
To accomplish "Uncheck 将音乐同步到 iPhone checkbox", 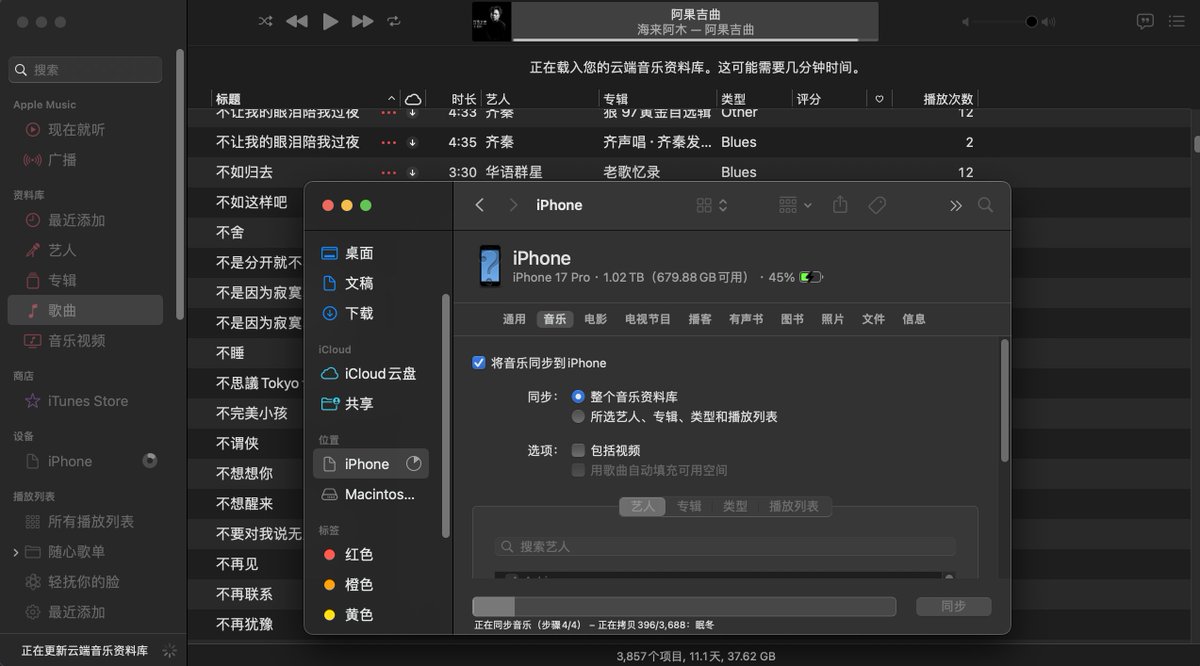I will pyautogui.click(x=479, y=363).
